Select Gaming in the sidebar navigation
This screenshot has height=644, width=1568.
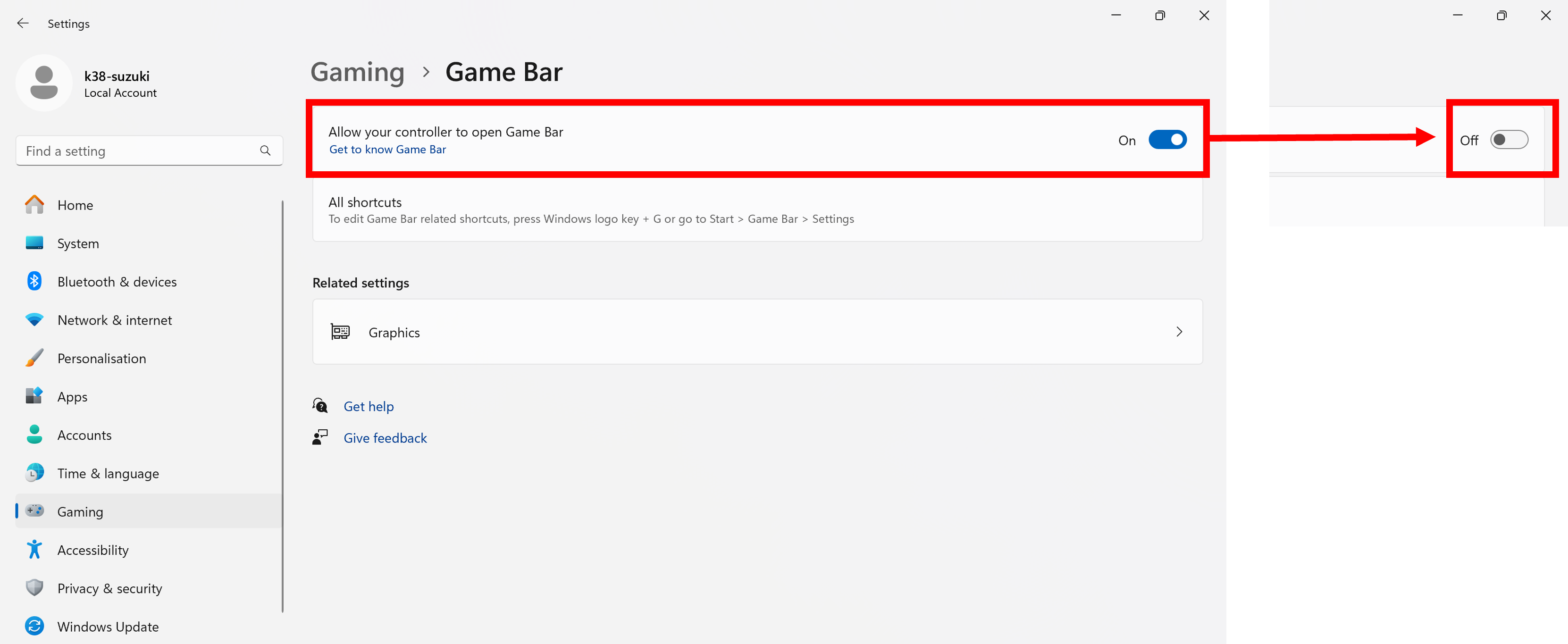80,511
